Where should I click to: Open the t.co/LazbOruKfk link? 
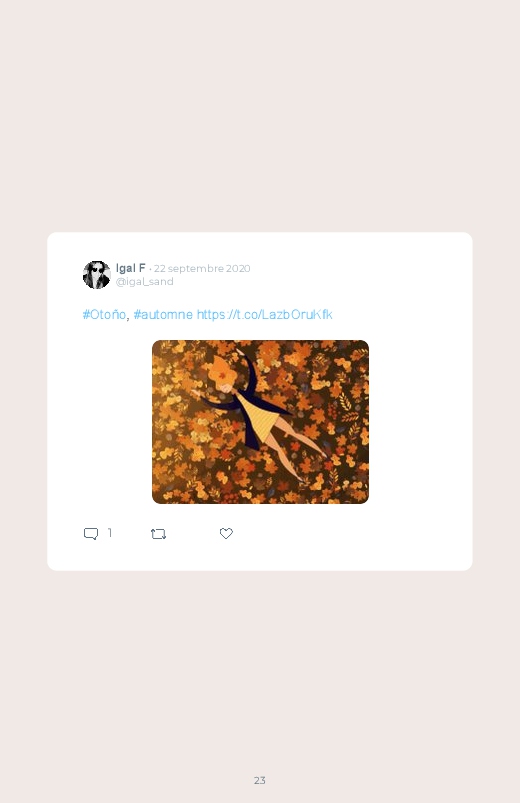264,314
